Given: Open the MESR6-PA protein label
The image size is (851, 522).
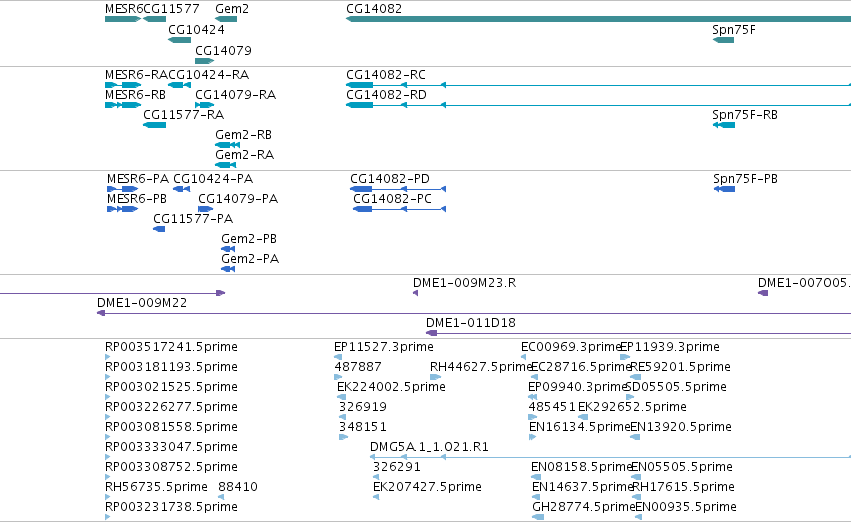Looking at the screenshot, I should 138,179.
